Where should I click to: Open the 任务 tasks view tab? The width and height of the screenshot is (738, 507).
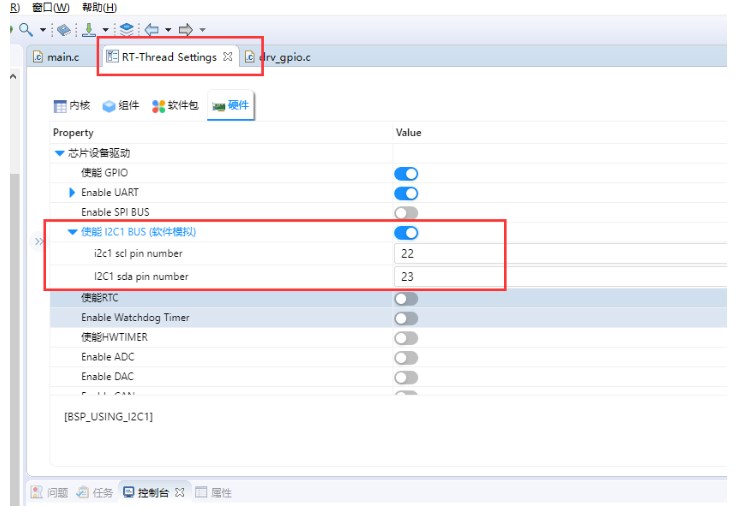pyautogui.click(x=95, y=492)
